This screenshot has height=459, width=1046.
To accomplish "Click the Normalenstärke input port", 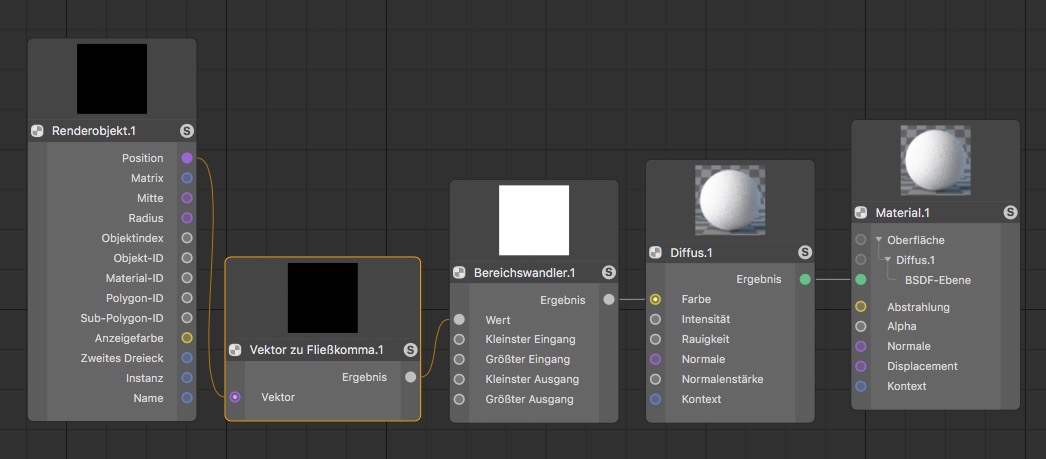I will 655,379.
